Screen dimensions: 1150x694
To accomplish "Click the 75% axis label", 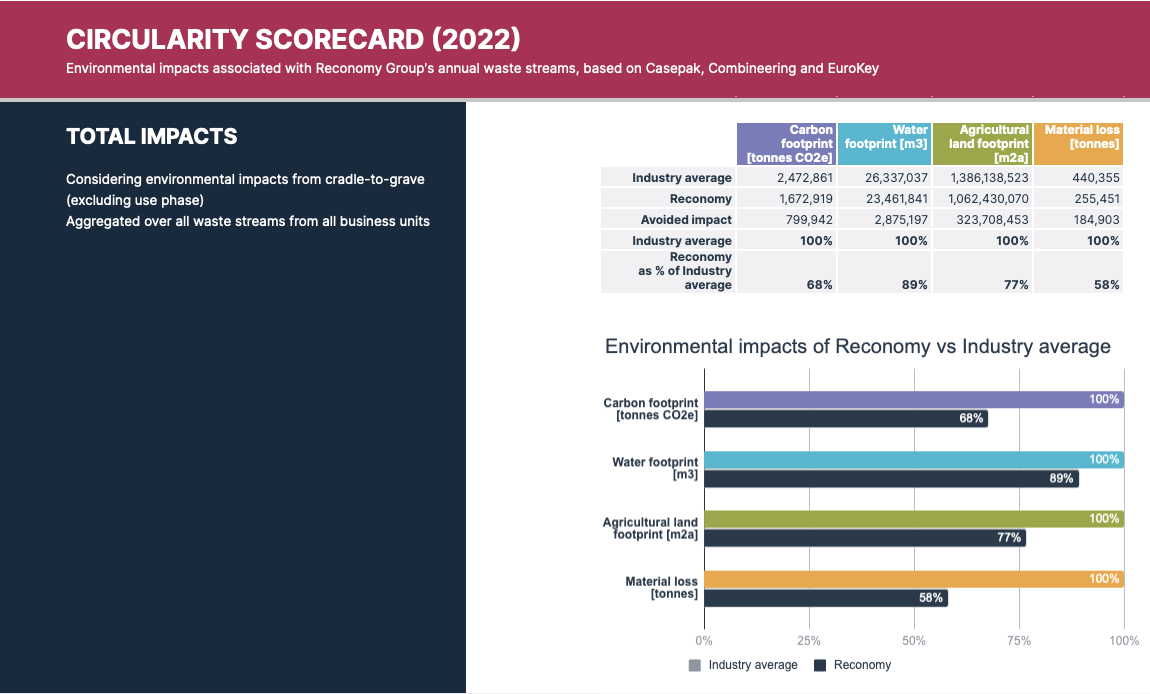I will point(1019,640).
